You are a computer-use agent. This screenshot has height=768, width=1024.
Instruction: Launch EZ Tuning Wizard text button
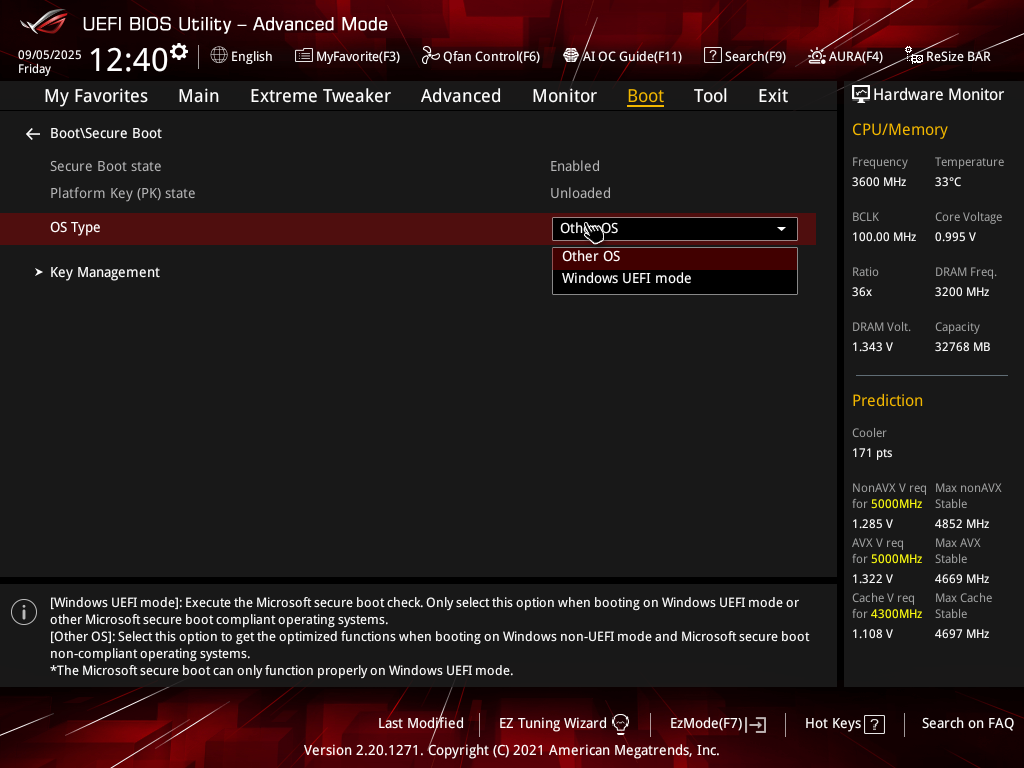pos(552,724)
